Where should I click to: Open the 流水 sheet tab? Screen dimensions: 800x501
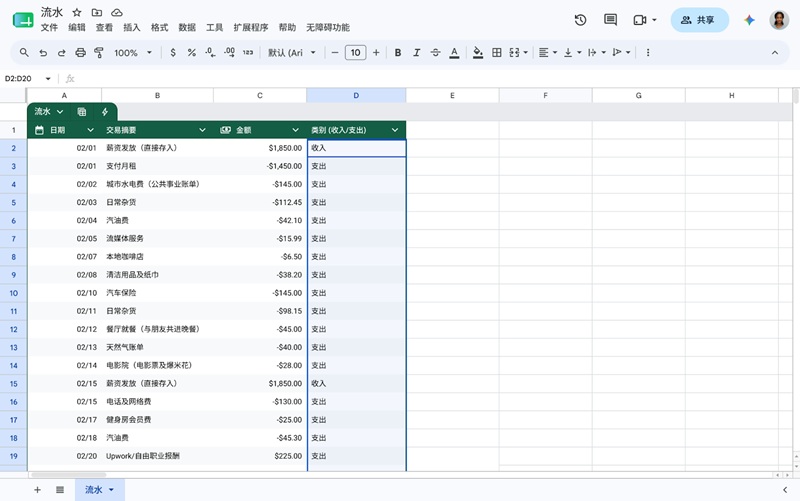(99, 490)
